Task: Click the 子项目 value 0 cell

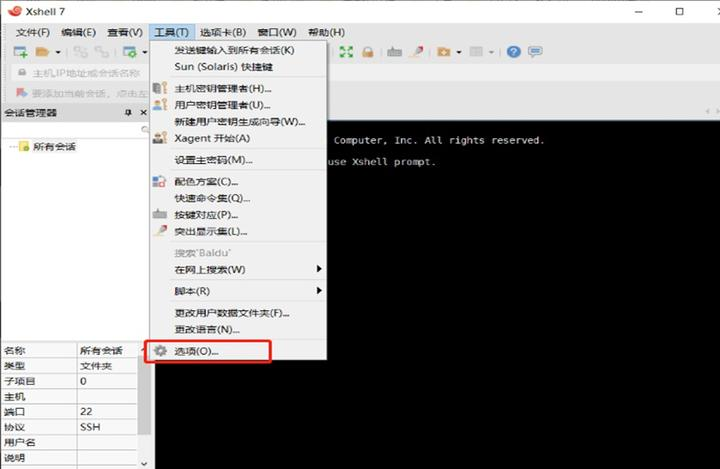Action: click(107, 381)
